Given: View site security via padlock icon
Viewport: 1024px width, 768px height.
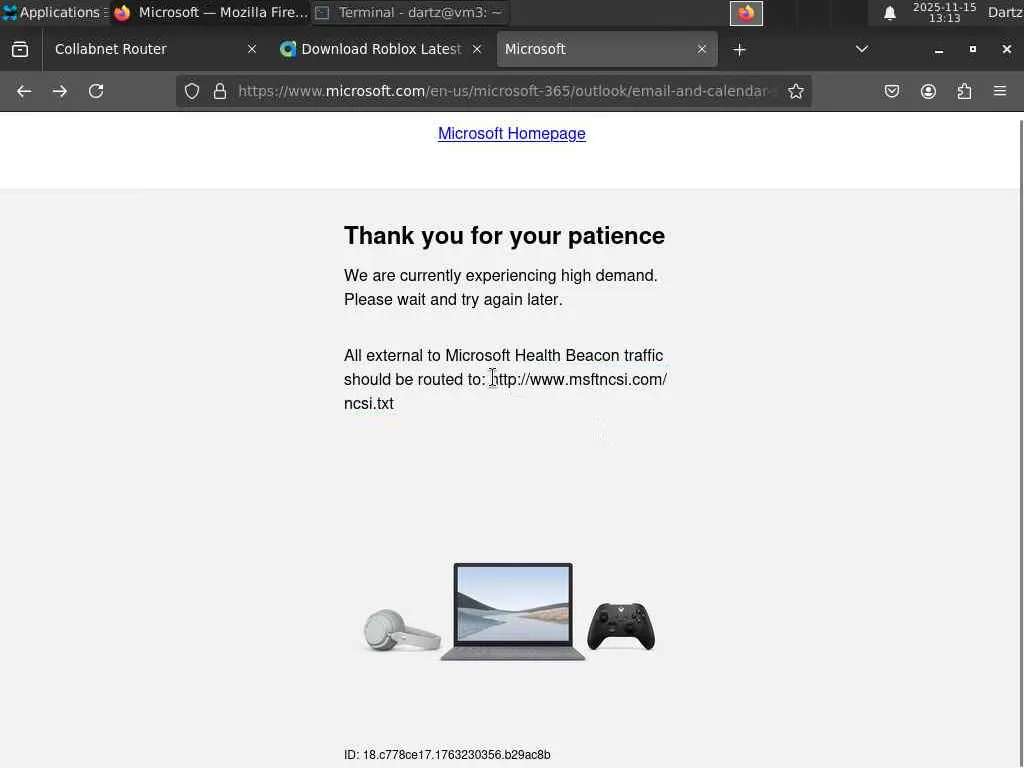Looking at the screenshot, I should (220, 91).
